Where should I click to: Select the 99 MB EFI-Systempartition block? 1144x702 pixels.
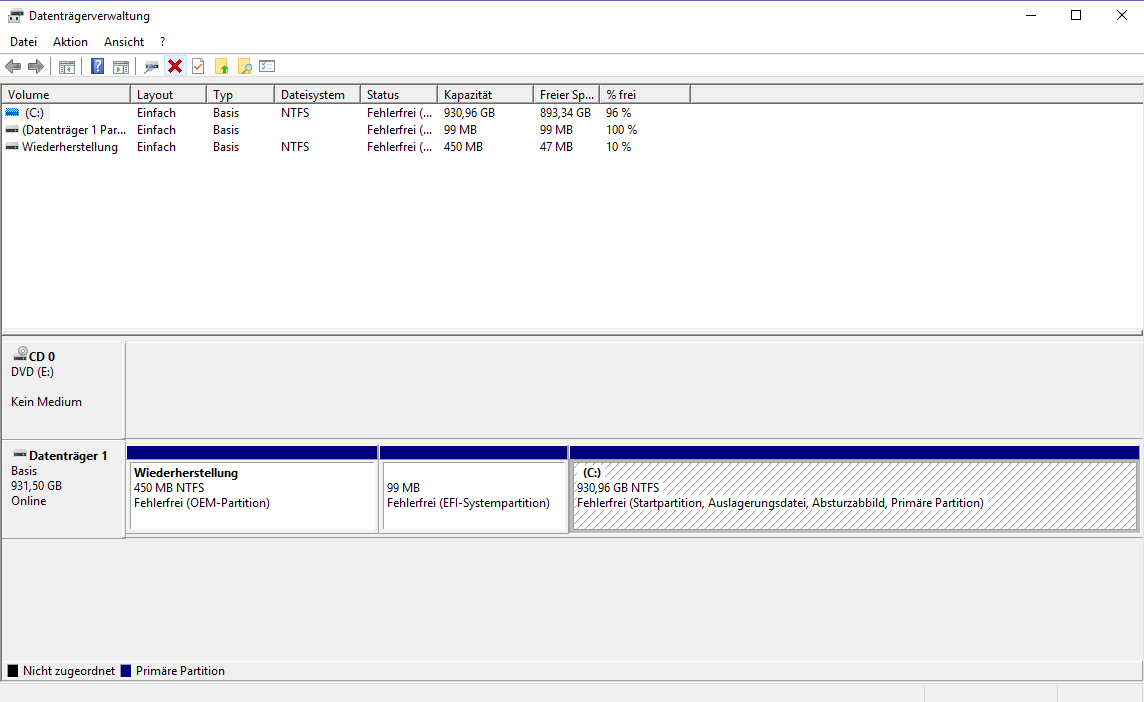point(474,489)
